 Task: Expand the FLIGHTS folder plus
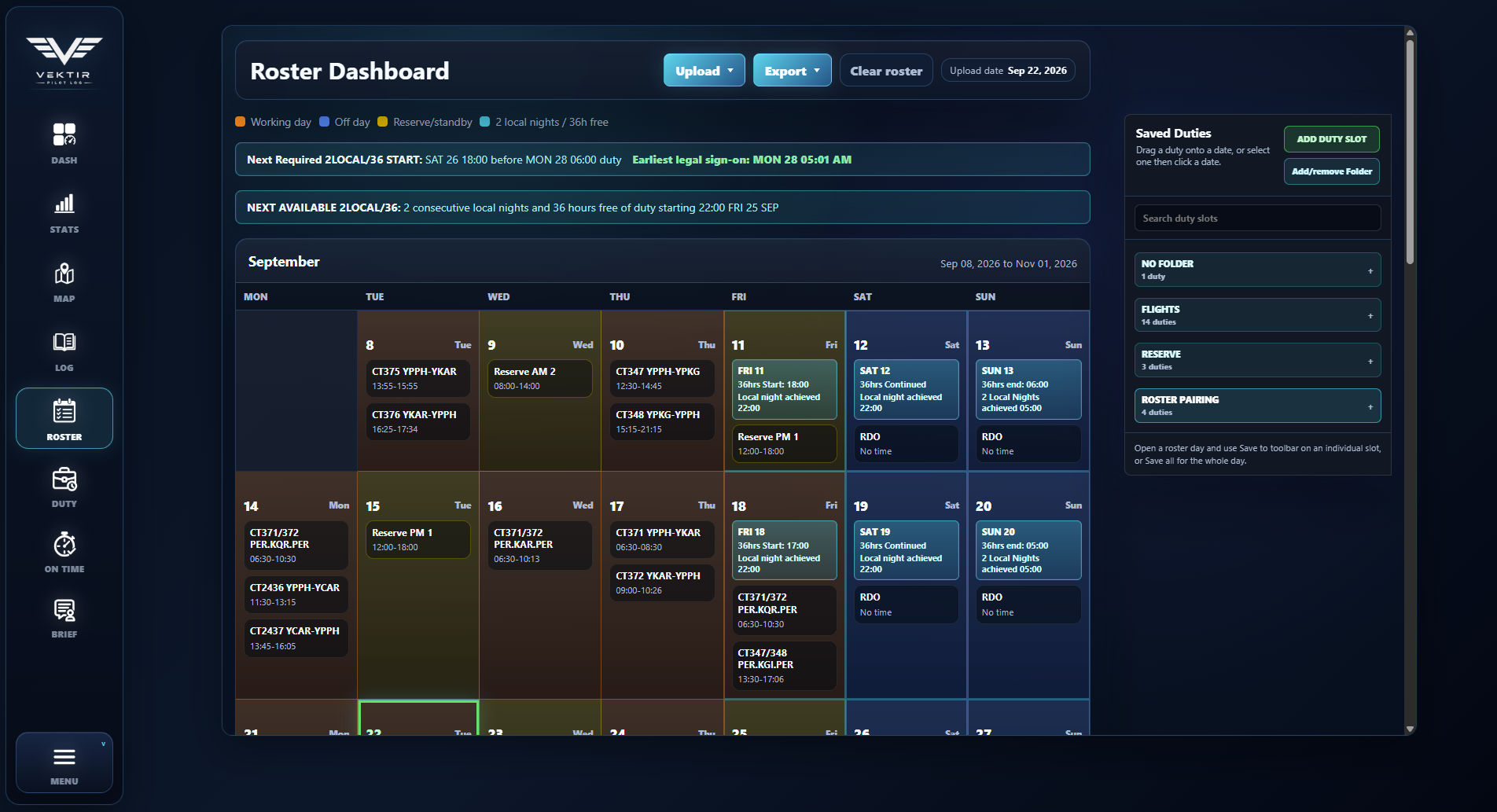point(1370,316)
